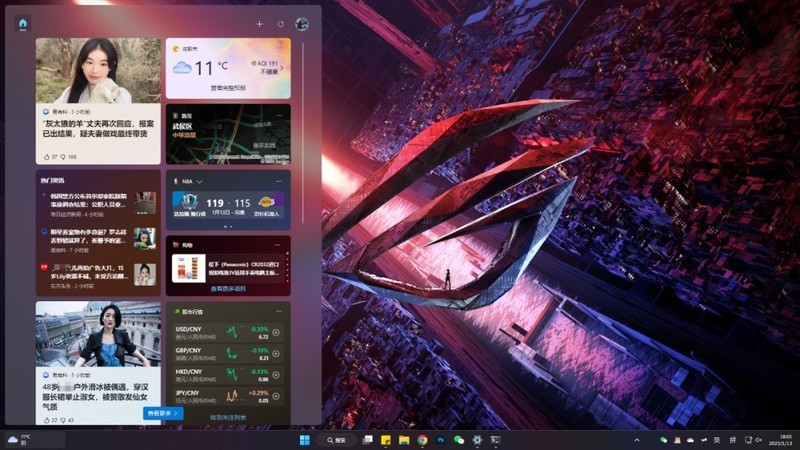This screenshot has height=450, width=800.
Task: Open the profile avatar in widgets panel
Action: (x=302, y=24)
